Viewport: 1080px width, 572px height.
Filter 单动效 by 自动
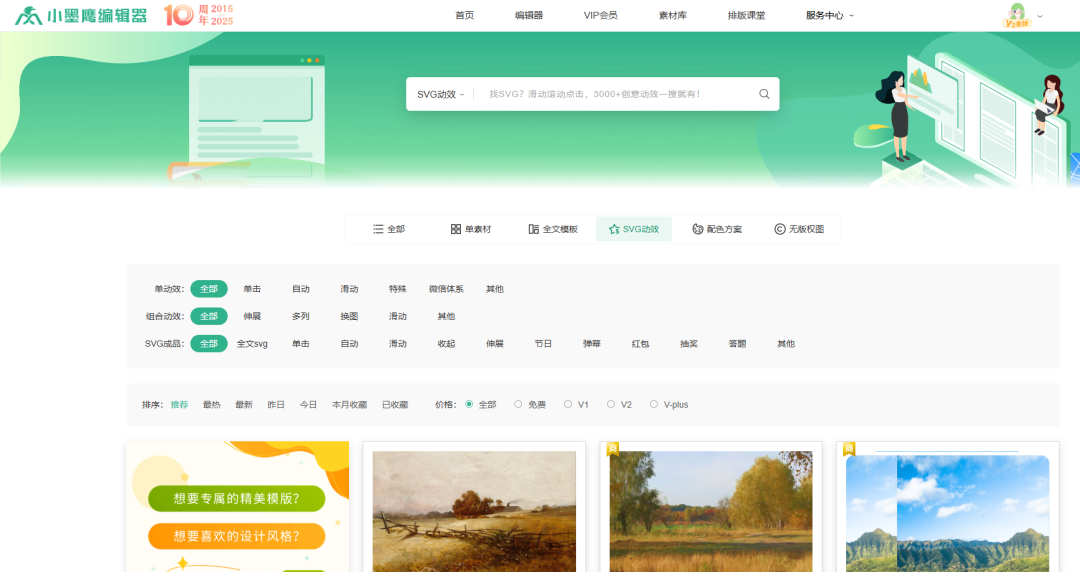click(300, 289)
